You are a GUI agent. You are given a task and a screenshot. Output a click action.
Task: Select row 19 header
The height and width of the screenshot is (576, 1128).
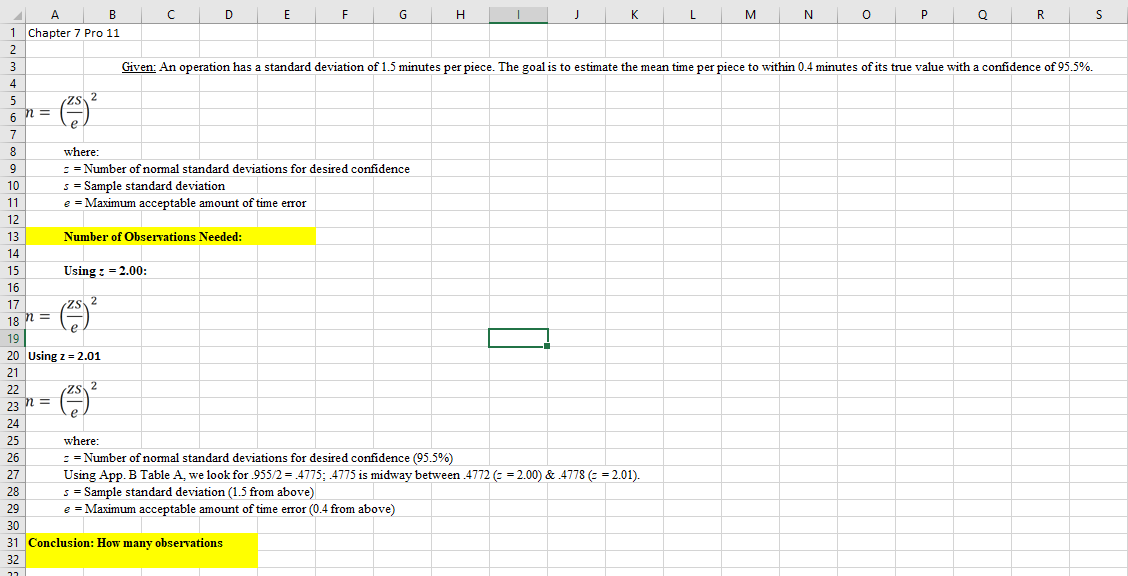[x=13, y=339]
